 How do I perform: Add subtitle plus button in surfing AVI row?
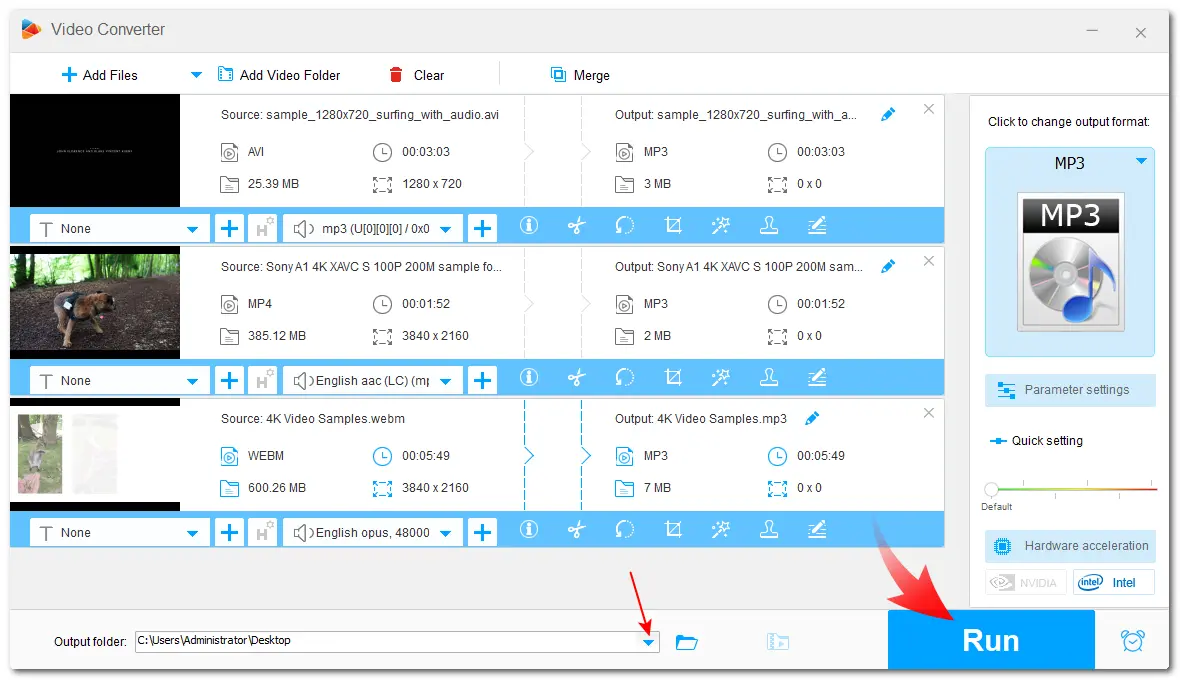point(230,229)
